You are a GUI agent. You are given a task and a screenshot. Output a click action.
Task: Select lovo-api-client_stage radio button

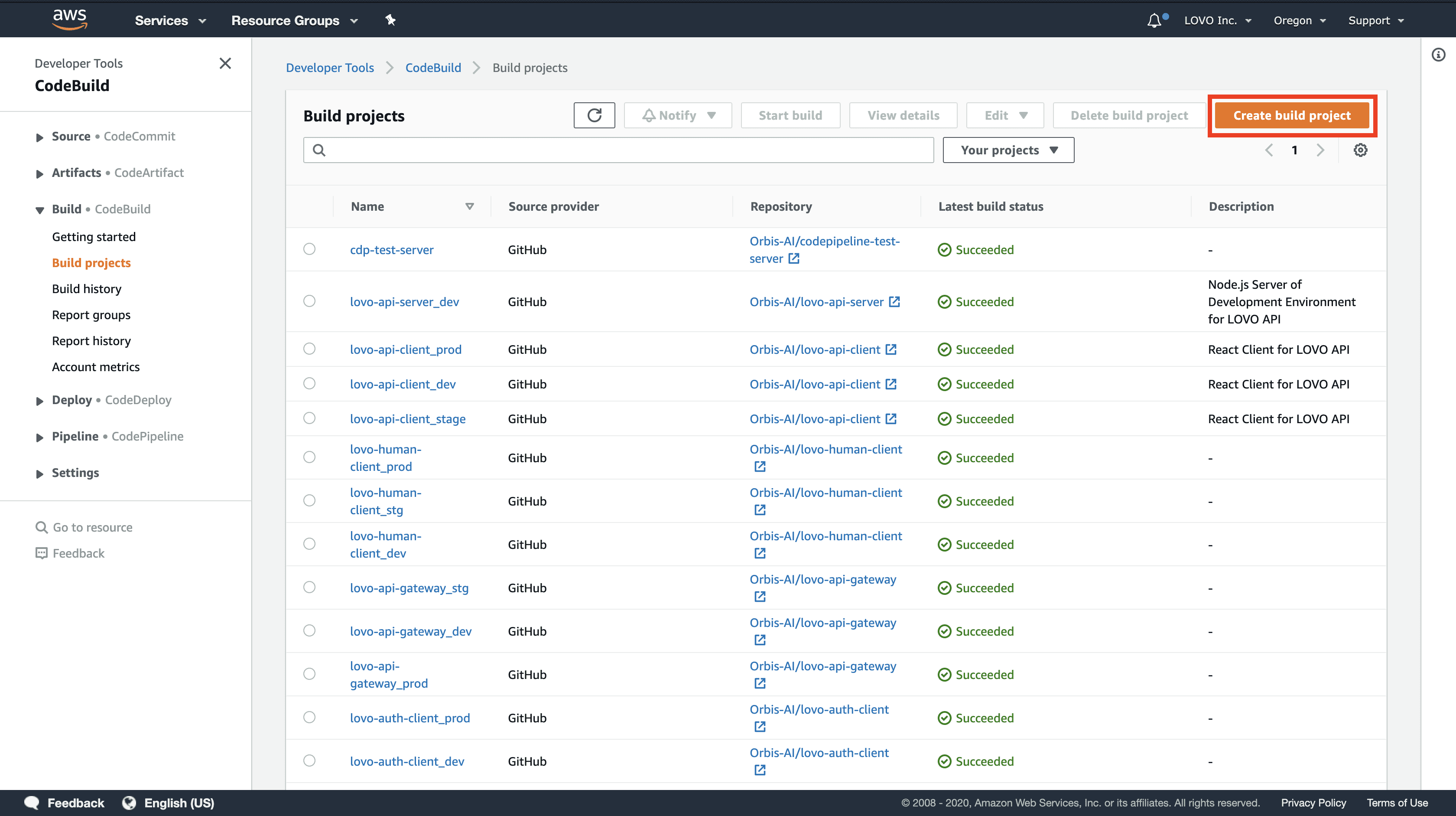(x=309, y=418)
